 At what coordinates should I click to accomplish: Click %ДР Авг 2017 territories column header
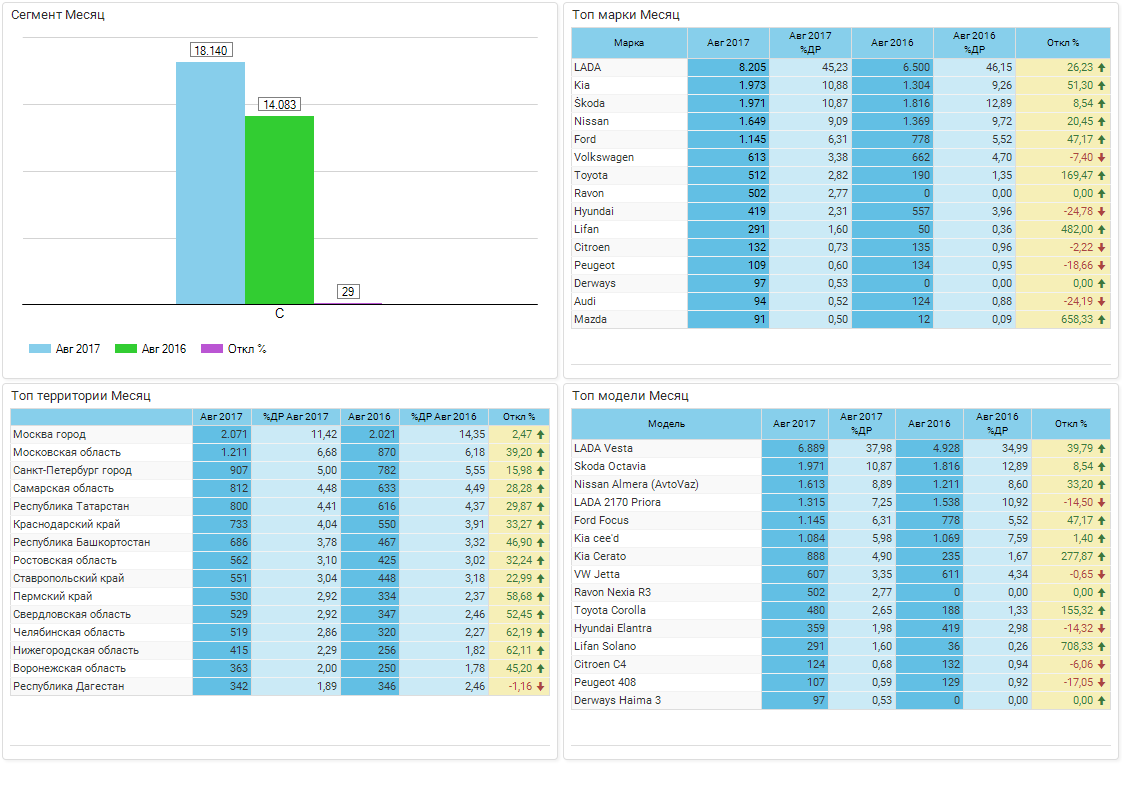[x=296, y=417]
